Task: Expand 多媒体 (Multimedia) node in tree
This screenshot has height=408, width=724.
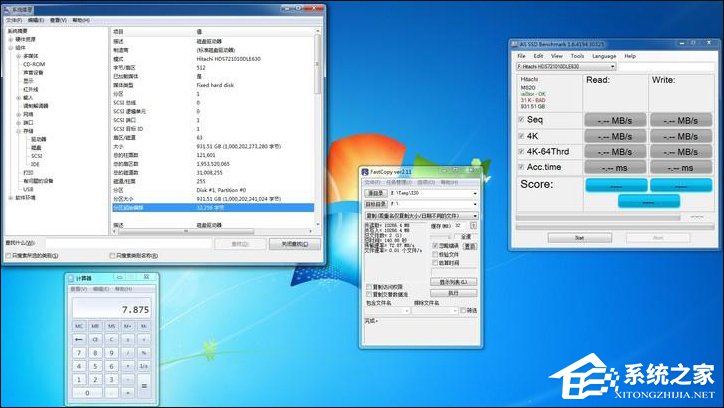Action: click(x=18, y=56)
